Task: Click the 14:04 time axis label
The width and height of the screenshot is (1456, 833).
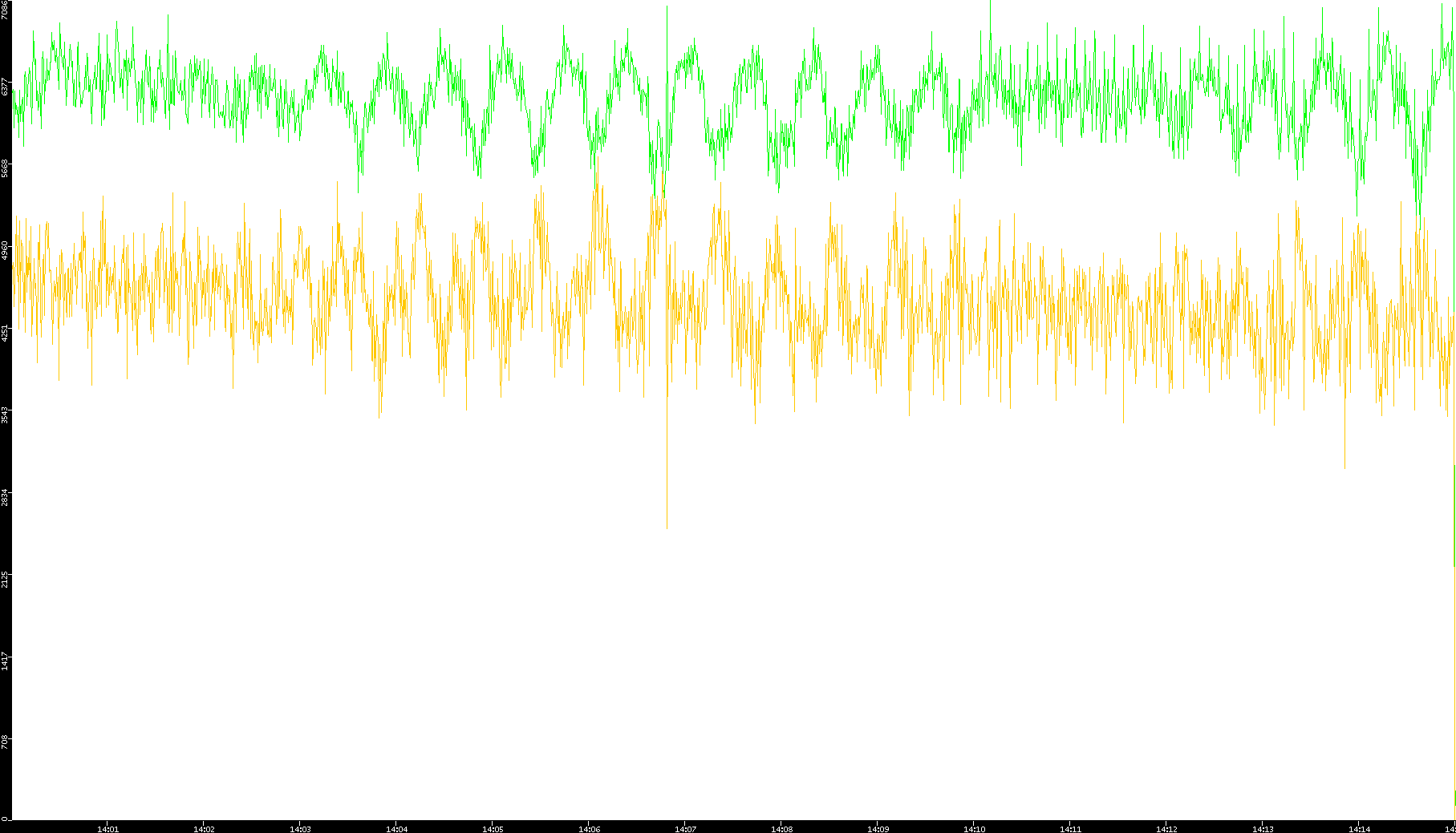Action: click(x=396, y=829)
